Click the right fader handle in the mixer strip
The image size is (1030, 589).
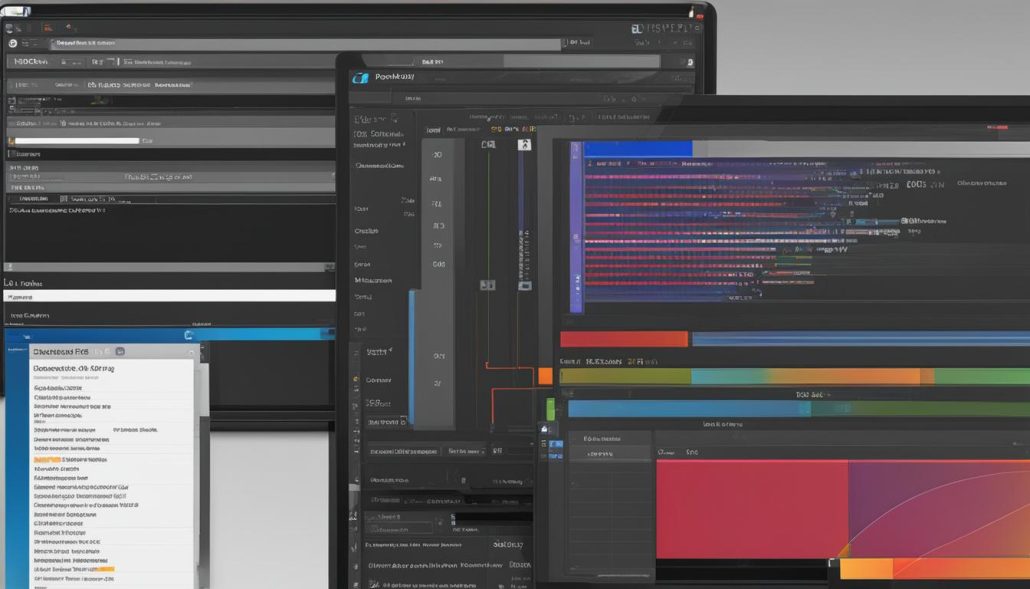[x=524, y=286]
